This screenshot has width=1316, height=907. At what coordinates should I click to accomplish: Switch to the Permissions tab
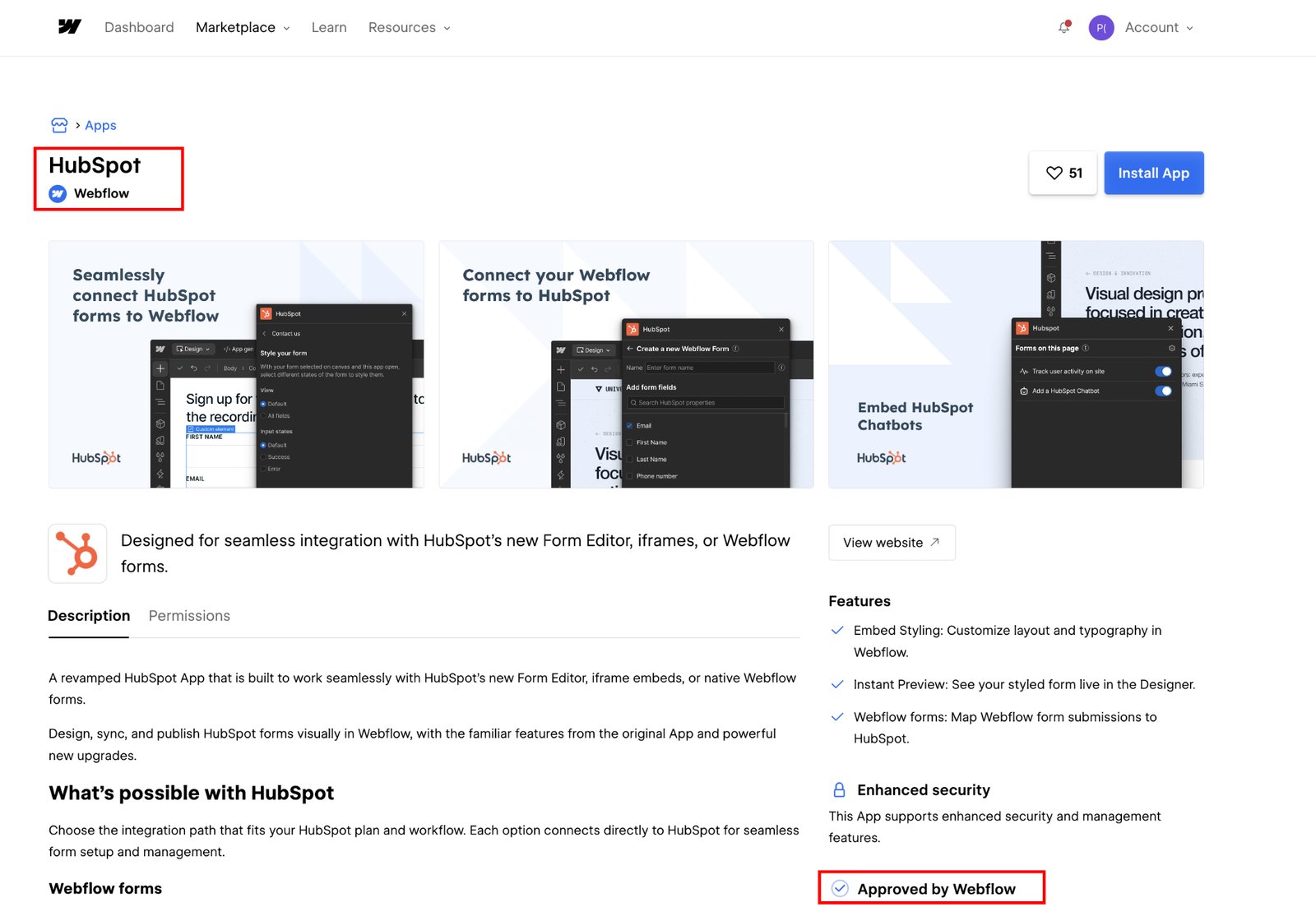[189, 616]
